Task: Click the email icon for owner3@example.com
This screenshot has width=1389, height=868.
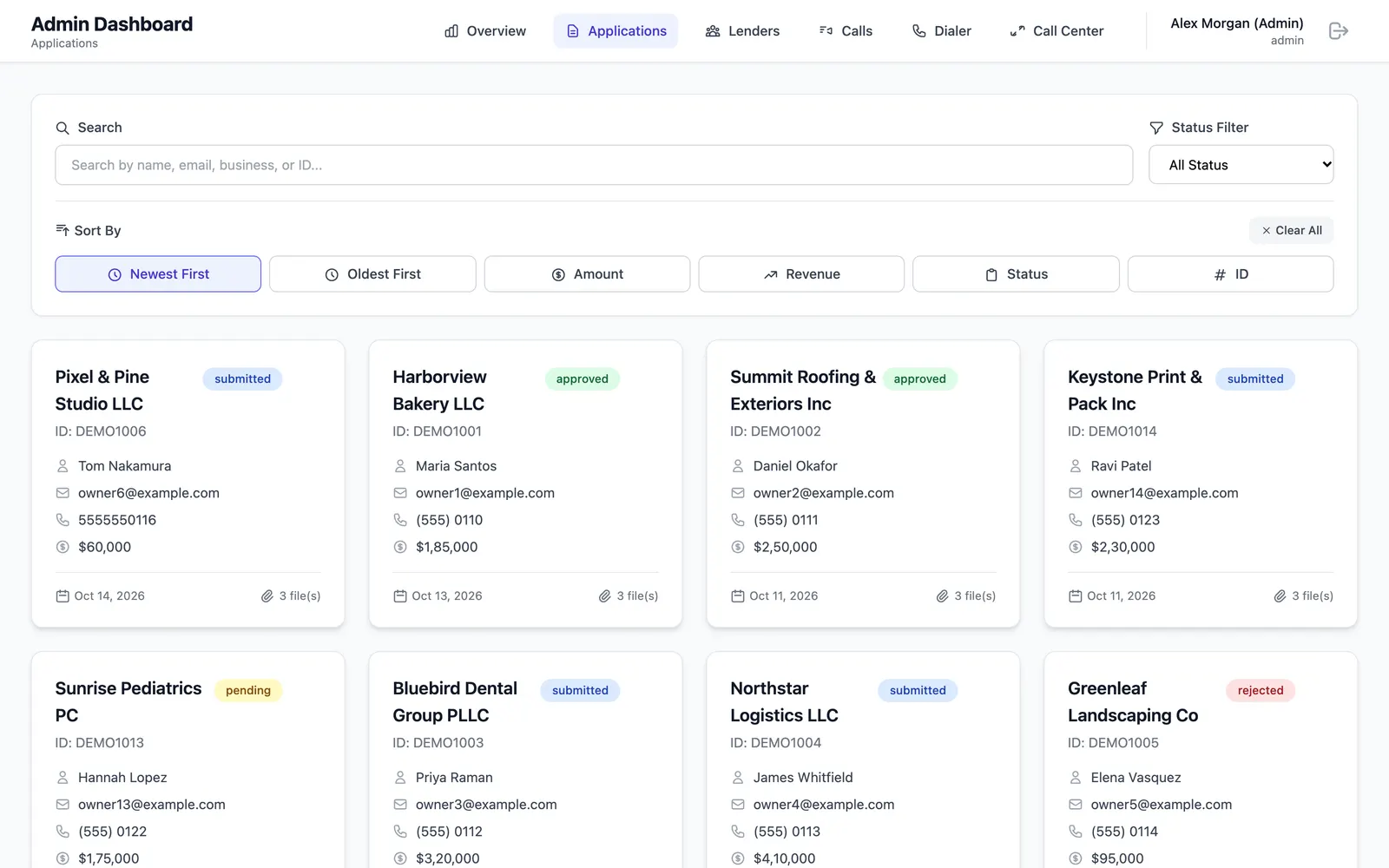Action: 400,805
